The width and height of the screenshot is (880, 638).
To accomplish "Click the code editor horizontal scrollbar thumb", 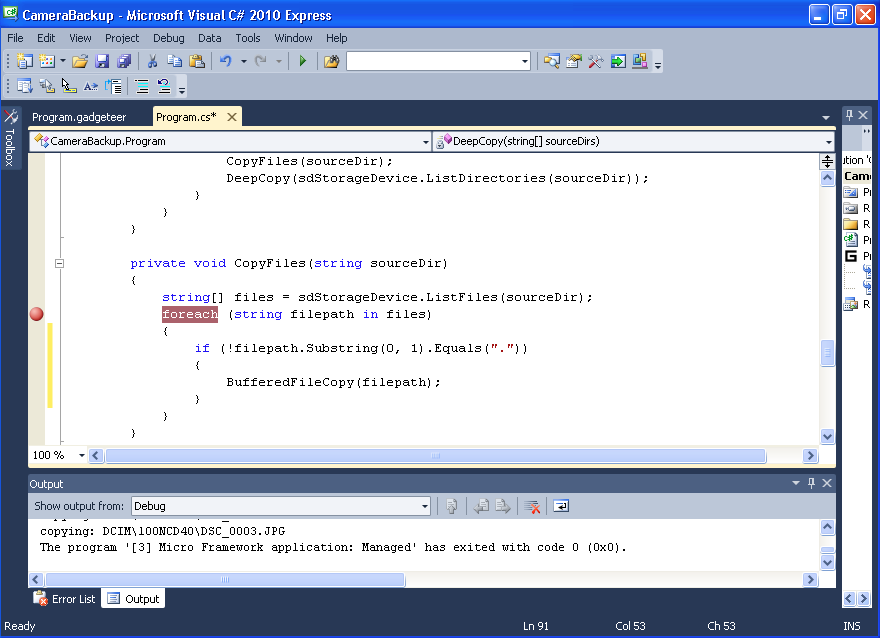I will 436,455.
